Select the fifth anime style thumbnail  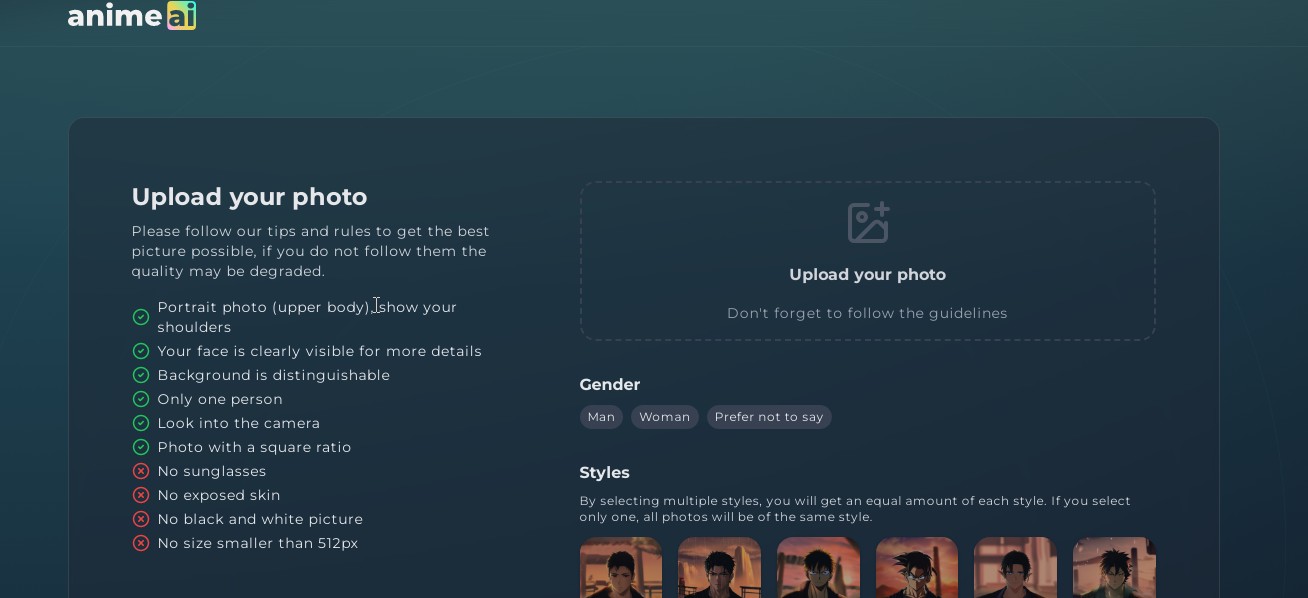1015,568
